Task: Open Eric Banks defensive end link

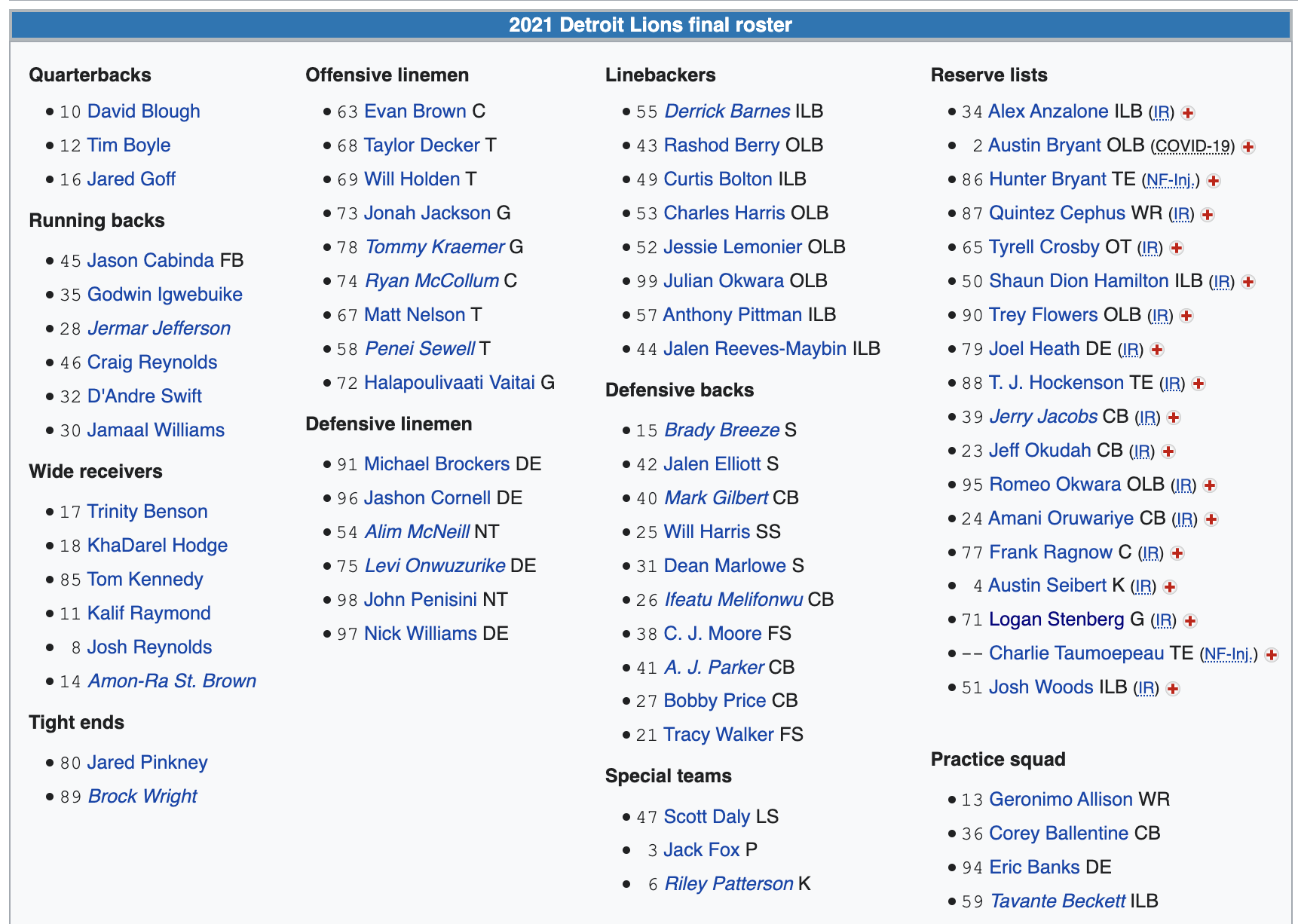Action: (x=1035, y=867)
